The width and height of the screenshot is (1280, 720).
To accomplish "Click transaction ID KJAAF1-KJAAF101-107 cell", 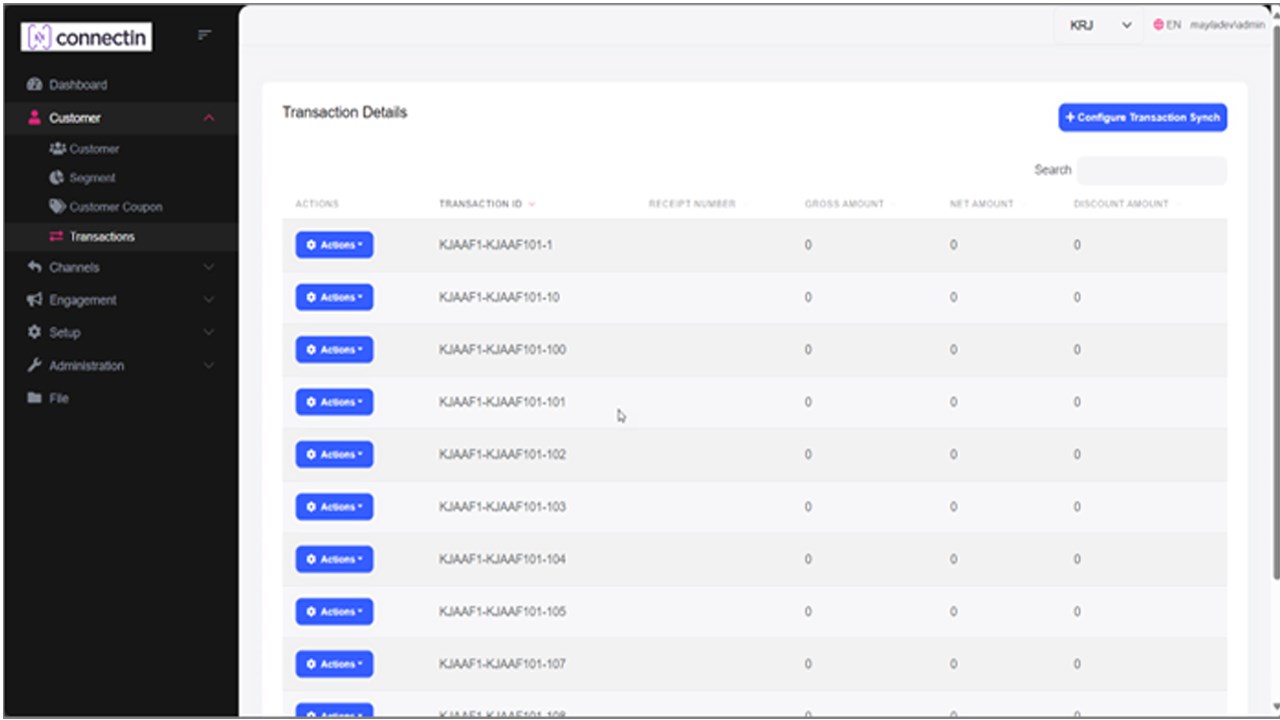I will click(x=502, y=664).
